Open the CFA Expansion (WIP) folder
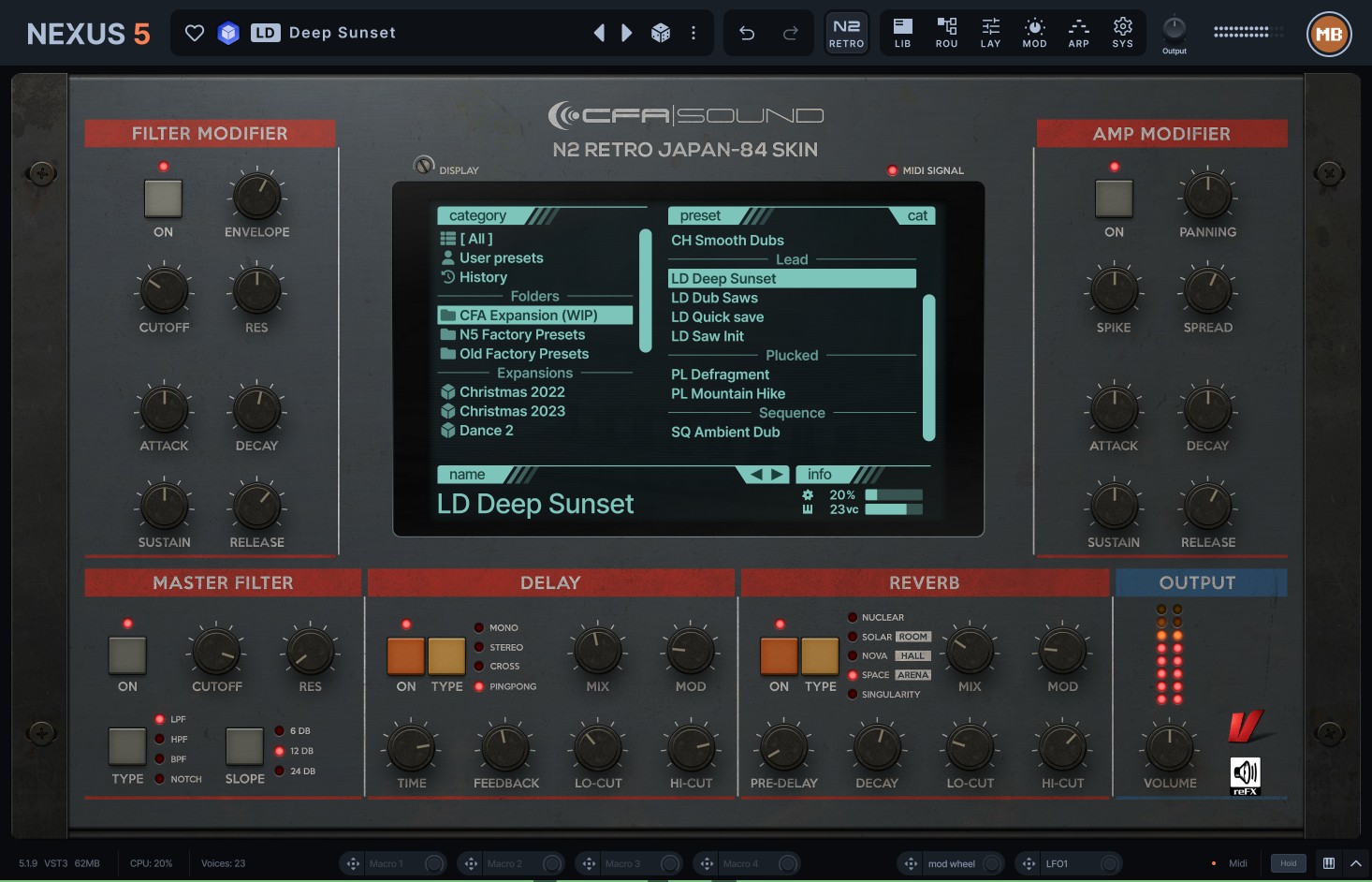The image size is (1372, 882). tap(535, 316)
